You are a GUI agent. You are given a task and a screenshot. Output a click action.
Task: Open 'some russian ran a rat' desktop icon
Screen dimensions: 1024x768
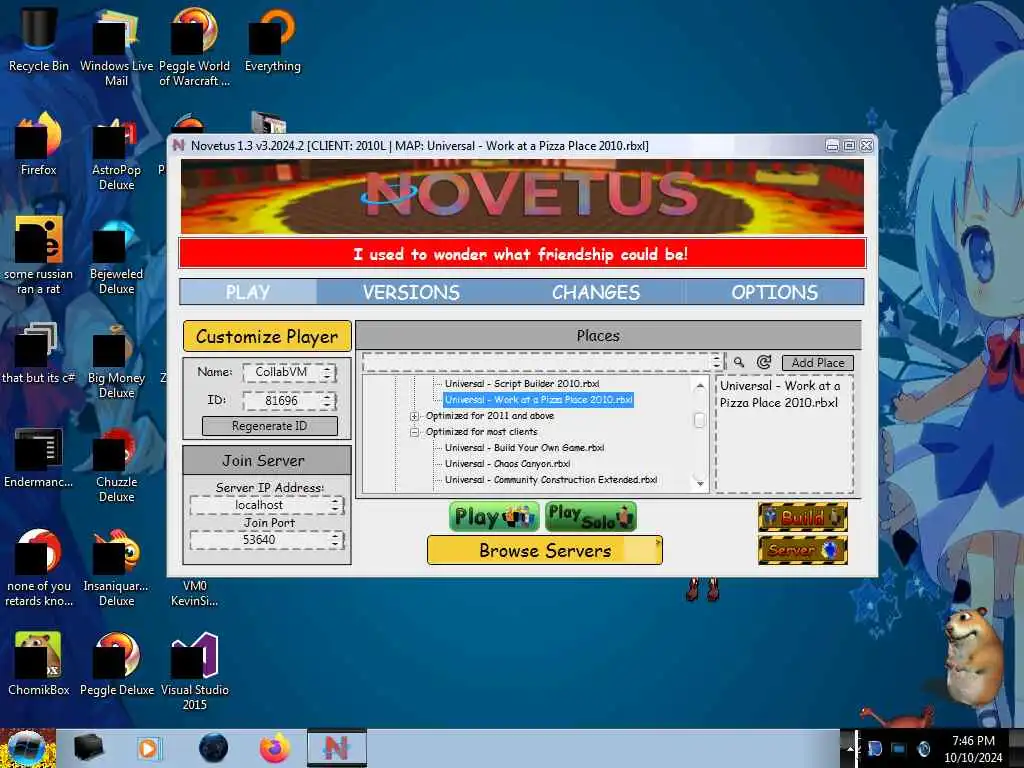(39, 255)
